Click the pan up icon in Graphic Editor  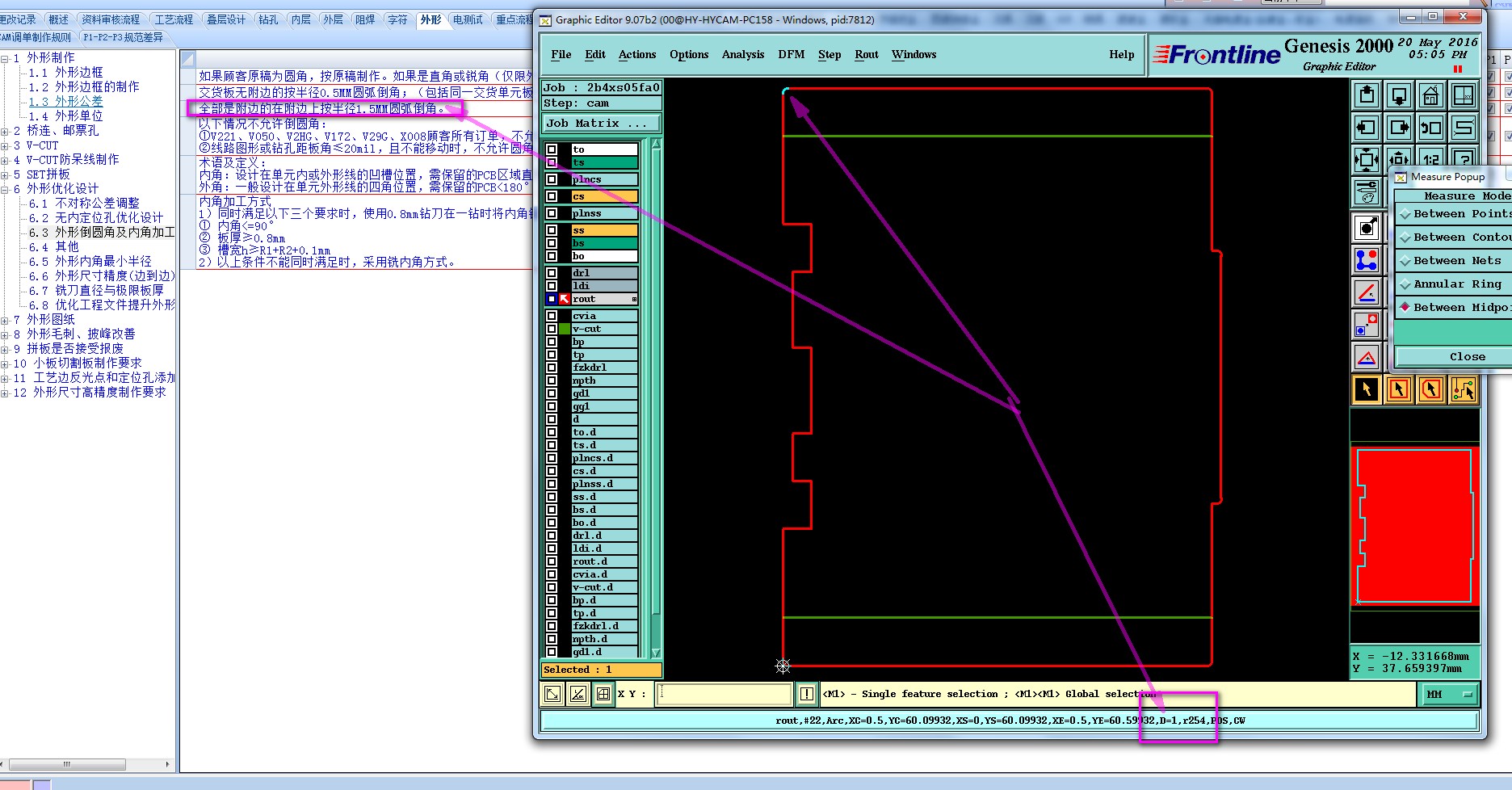pos(1367,95)
